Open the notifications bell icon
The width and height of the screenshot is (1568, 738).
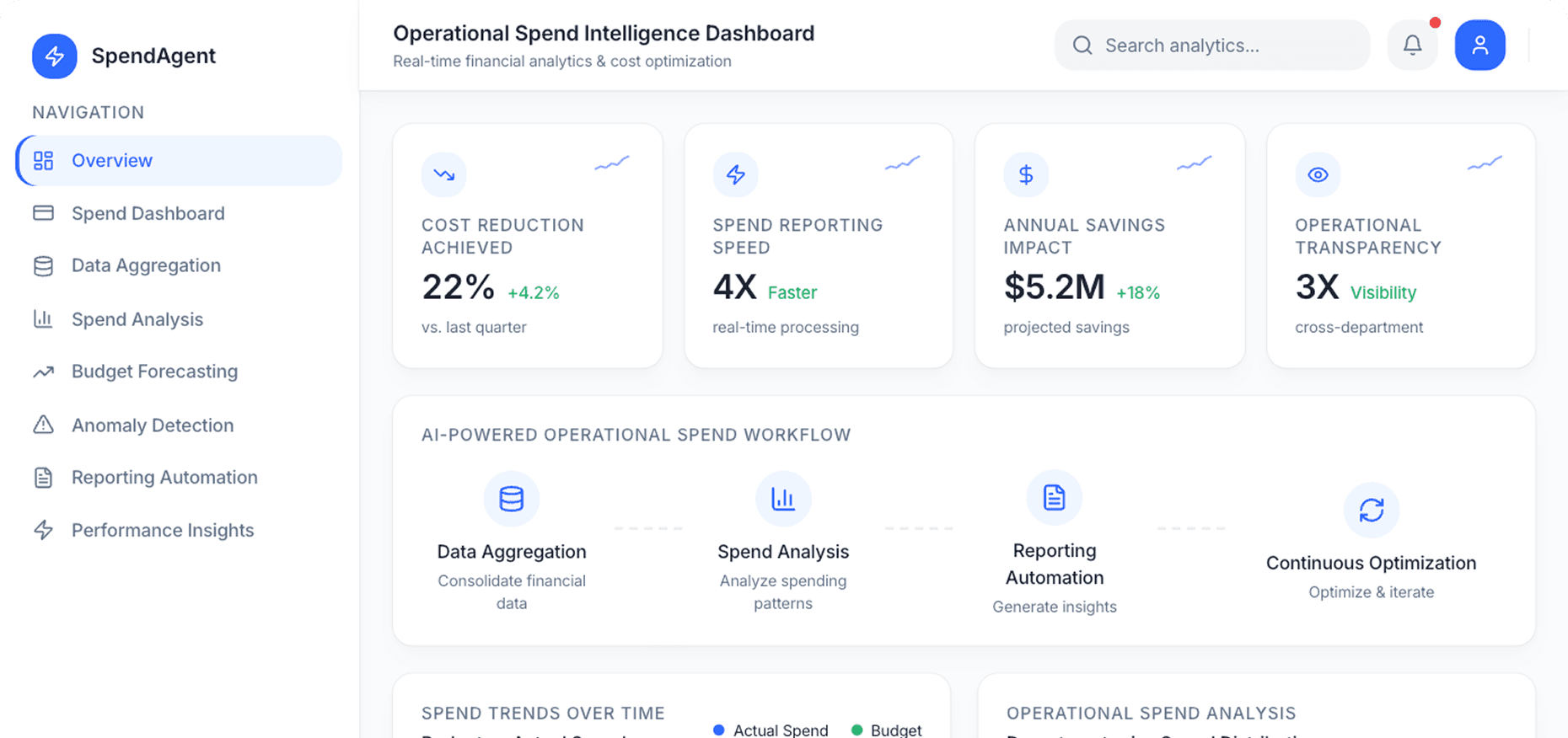[1413, 45]
